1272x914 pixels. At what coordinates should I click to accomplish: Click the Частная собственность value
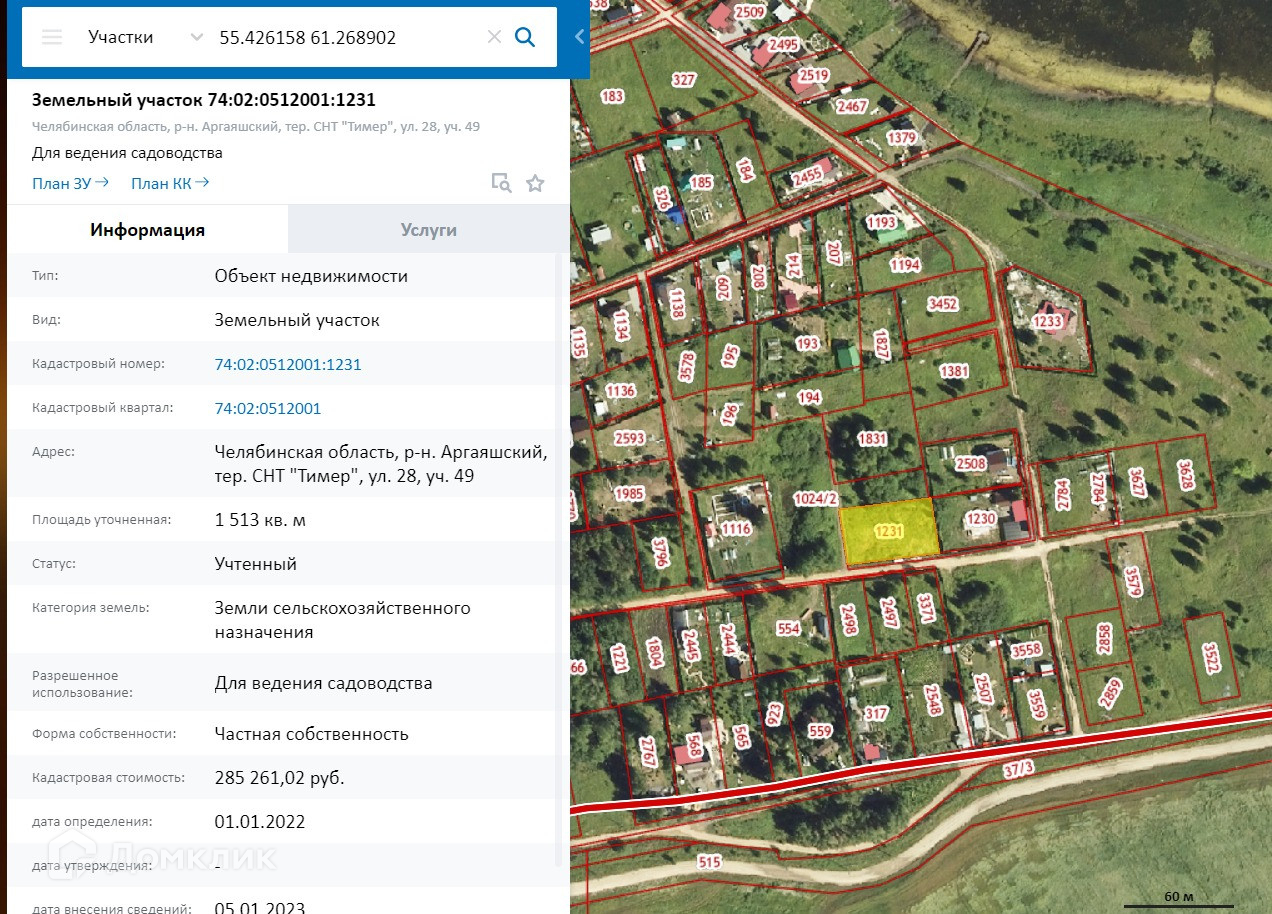coord(311,734)
